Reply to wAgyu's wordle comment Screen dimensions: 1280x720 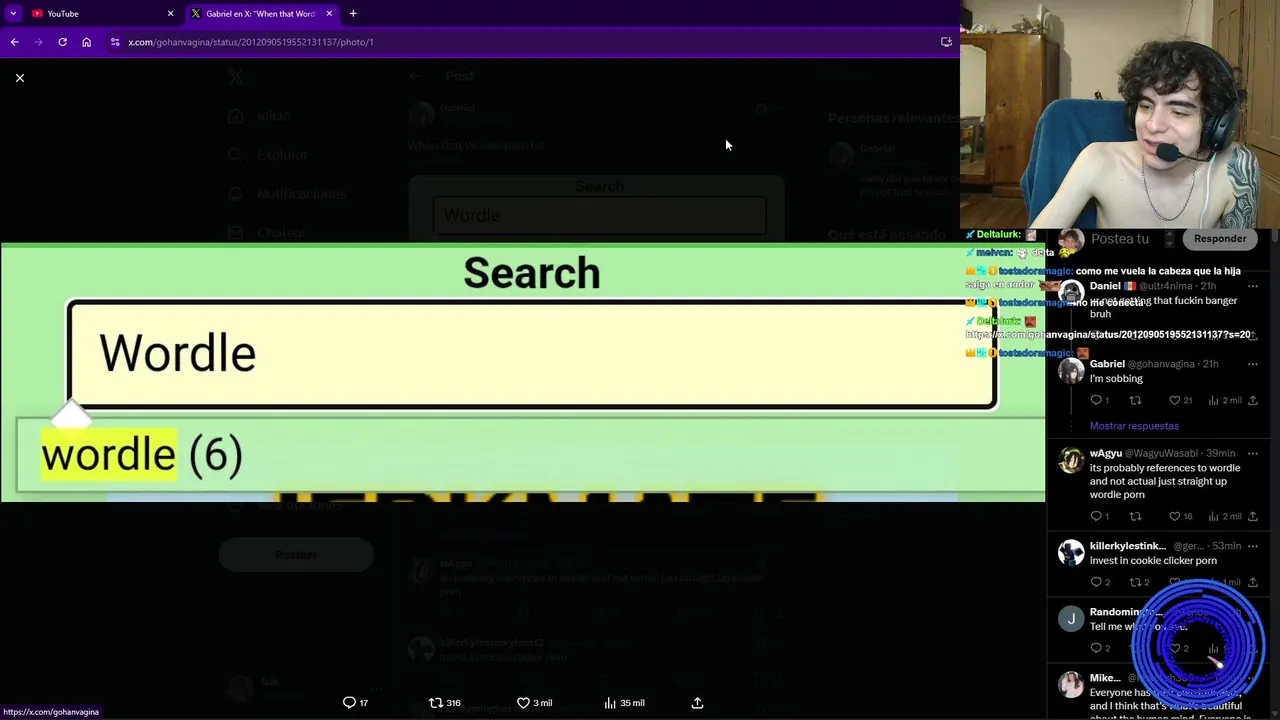tap(1098, 516)
